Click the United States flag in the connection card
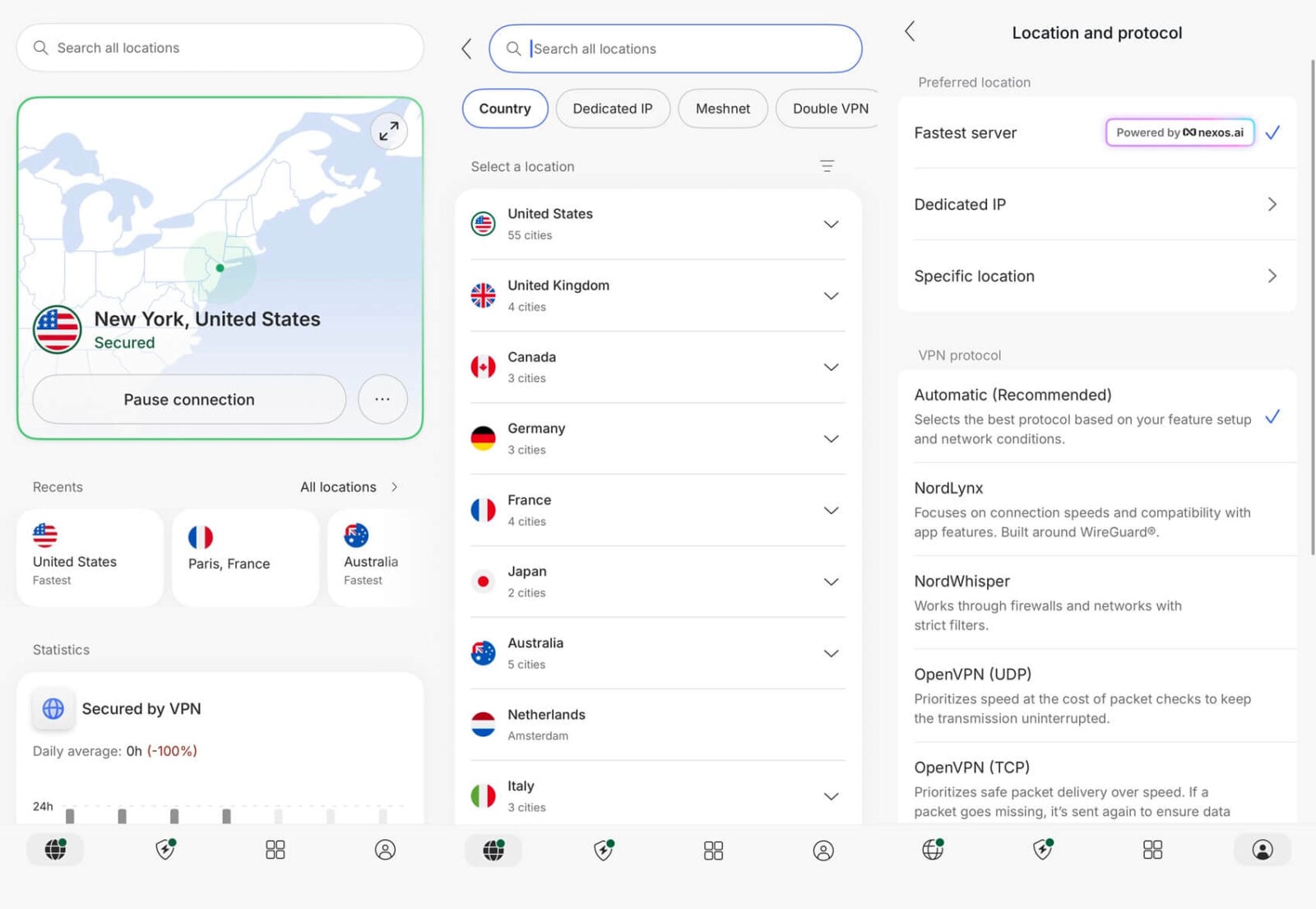The width and height of the screenshot is (1316, 909). coord(57,329)
